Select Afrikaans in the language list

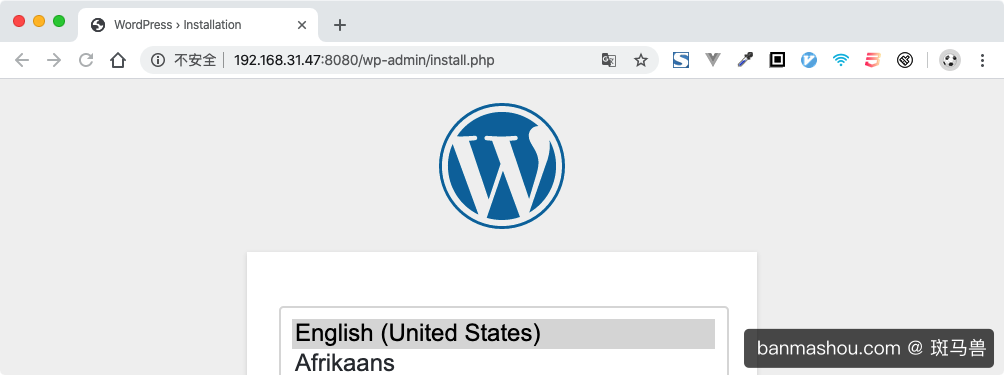[503, 362]
